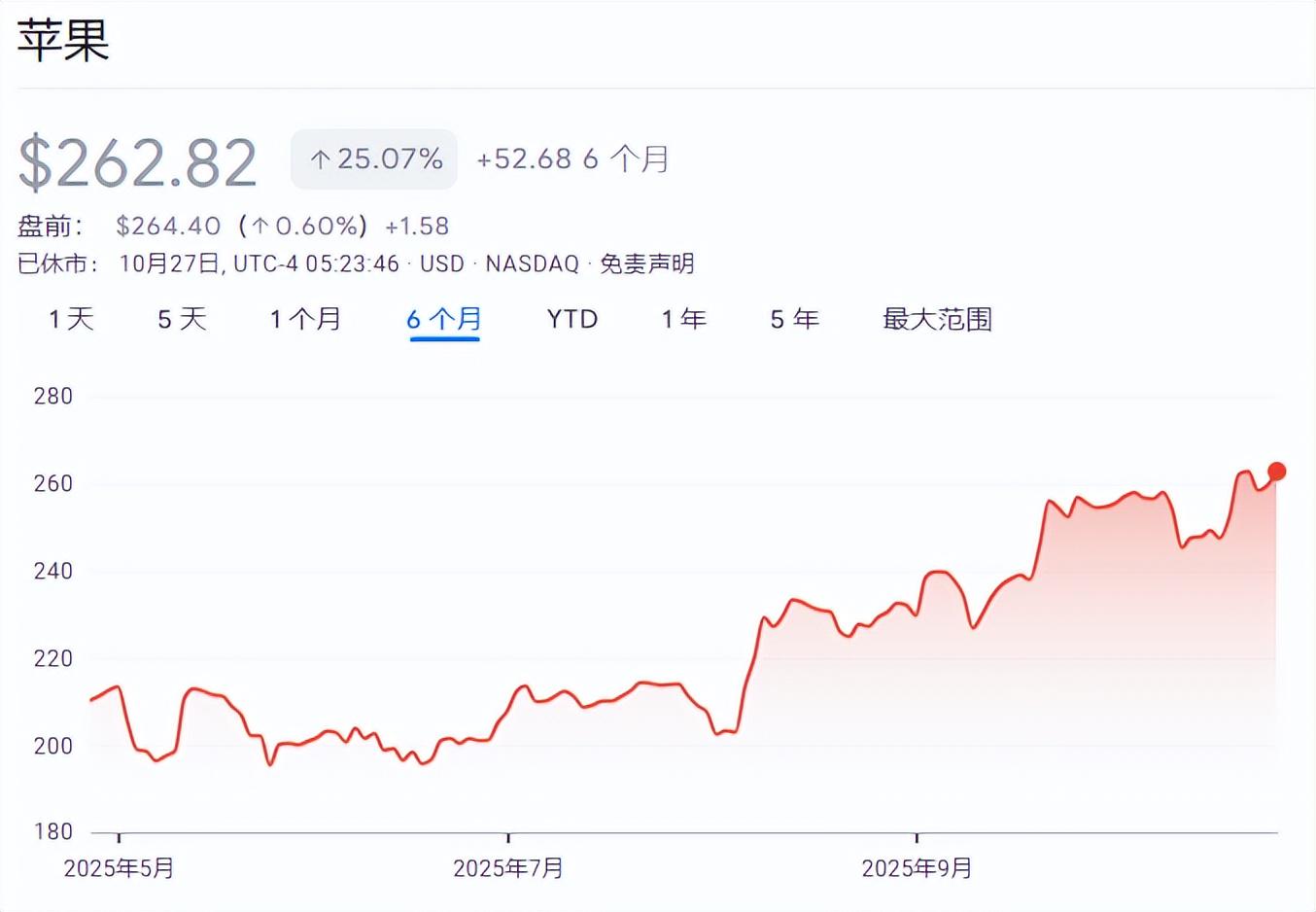Select the 1天 time range tab
1316x912 pixels.
[x=71, y=319]
